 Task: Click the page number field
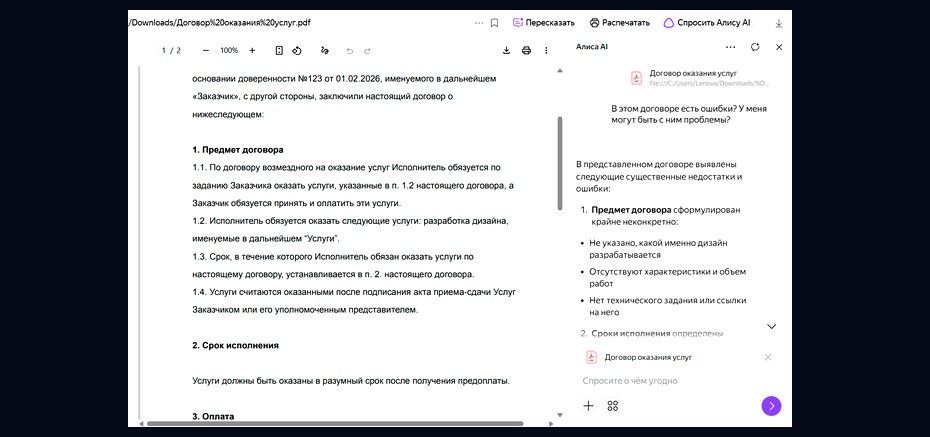[x=164, y=50]
